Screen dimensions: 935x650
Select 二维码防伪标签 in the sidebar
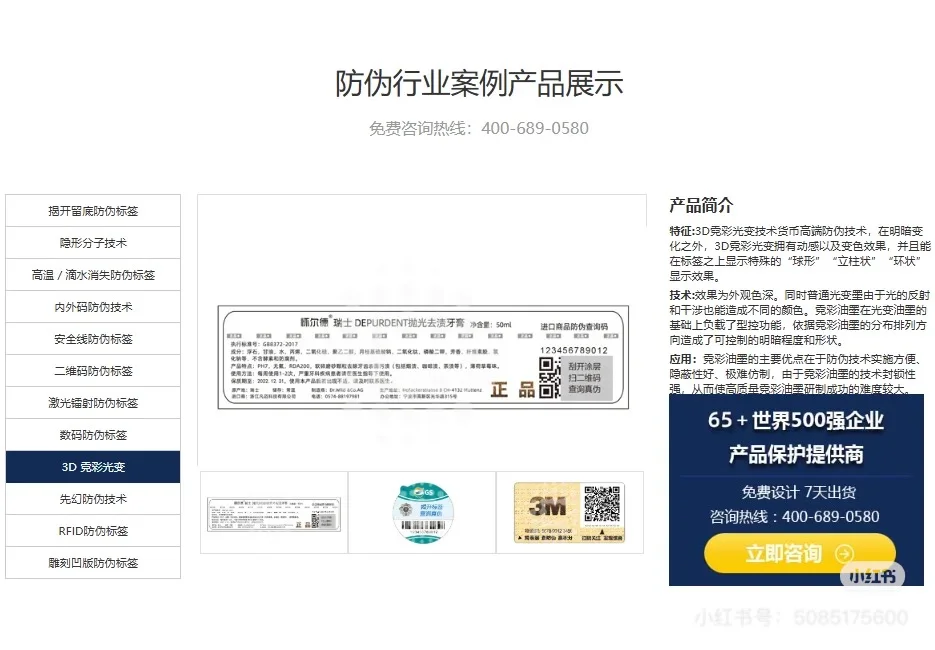point(92,370)
